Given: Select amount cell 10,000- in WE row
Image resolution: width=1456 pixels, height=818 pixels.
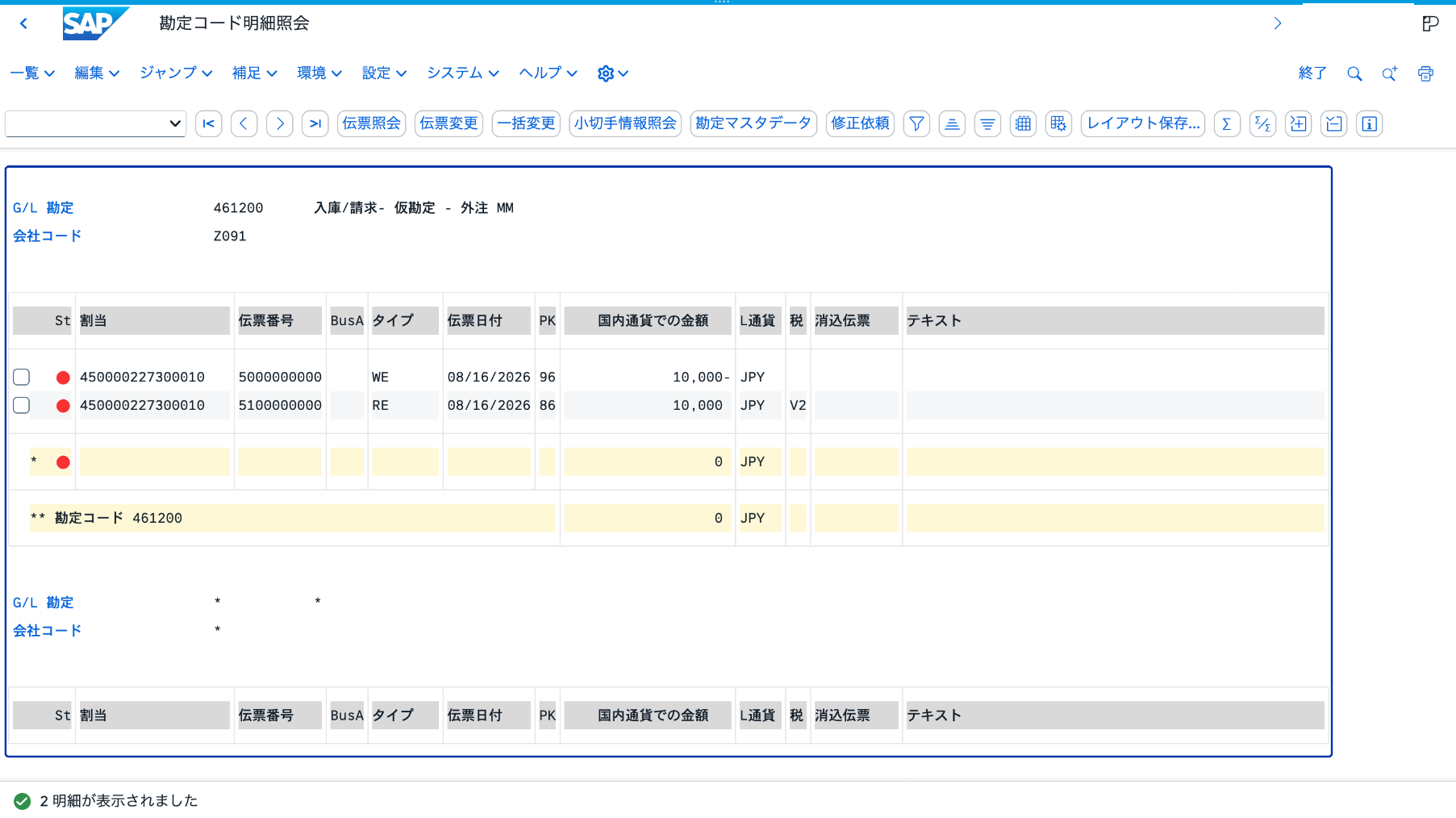Looking at the screenshot, I should tap(648, 377).
